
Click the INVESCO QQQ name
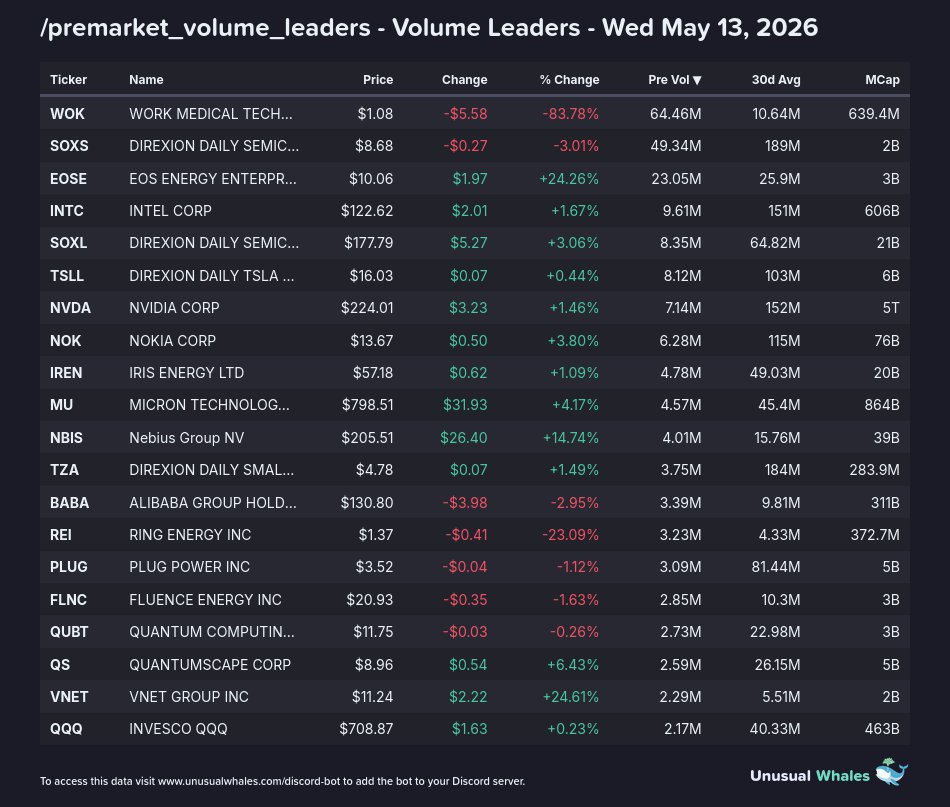pos(178,729)
